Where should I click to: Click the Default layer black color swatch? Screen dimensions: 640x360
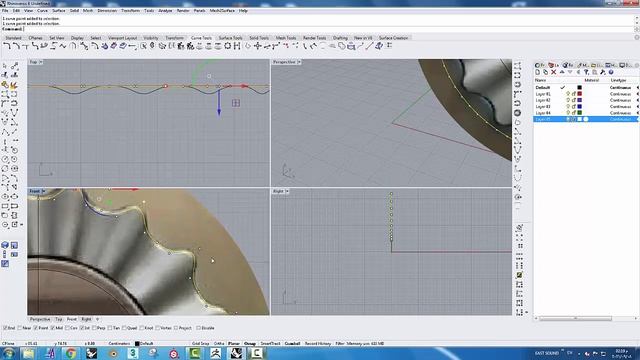click(x=580, y=87)
